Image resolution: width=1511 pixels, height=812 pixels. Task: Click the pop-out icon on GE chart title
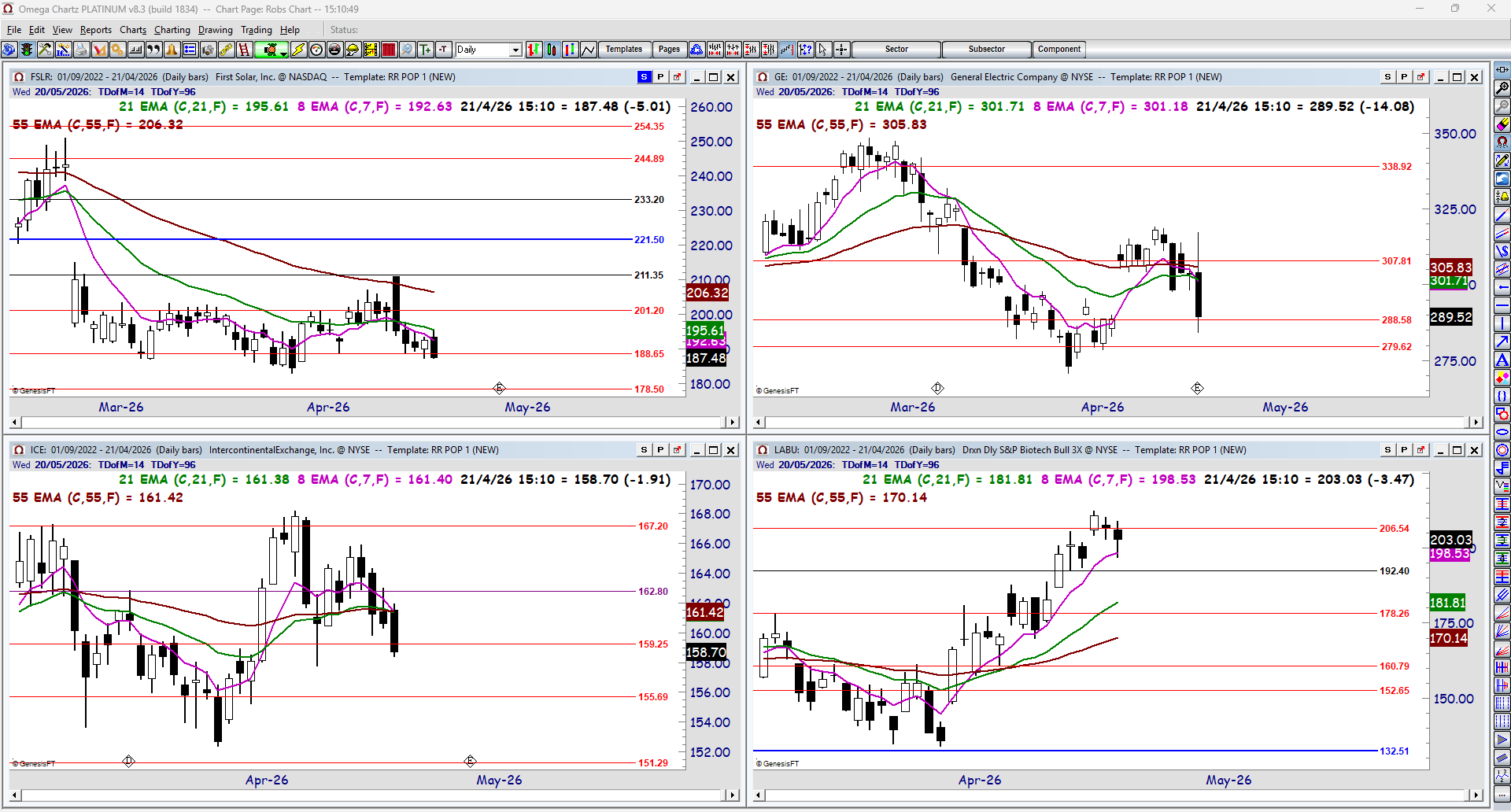[x=1420, y=77]
